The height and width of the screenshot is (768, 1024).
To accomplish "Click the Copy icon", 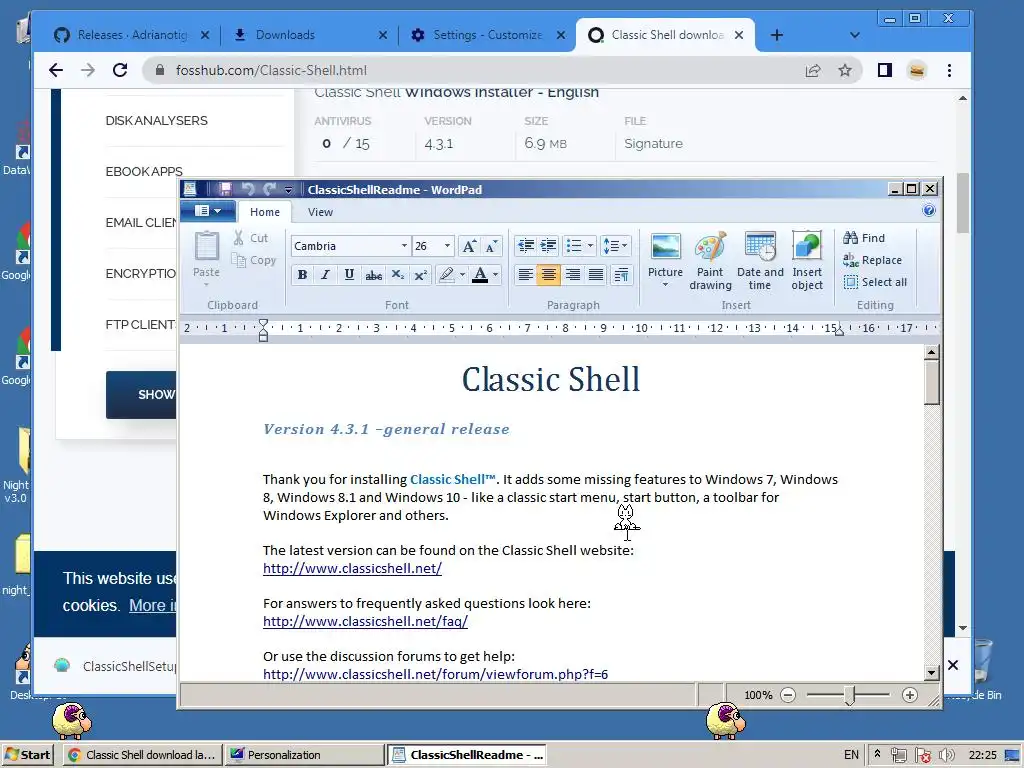I will click(x=239, y=261).
